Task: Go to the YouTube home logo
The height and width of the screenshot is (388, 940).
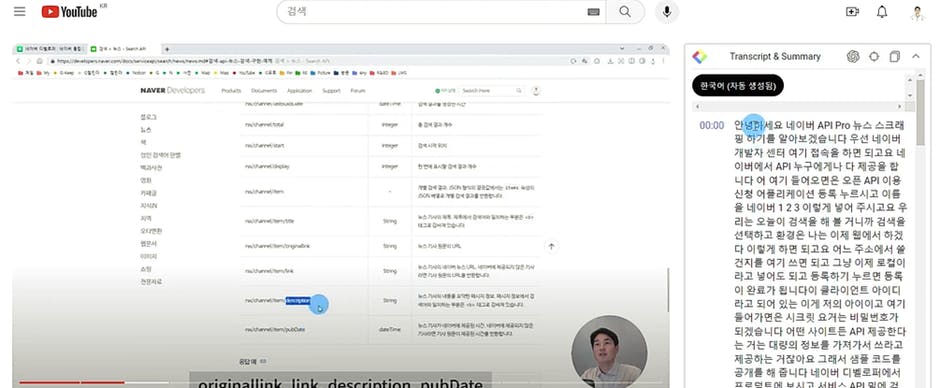Action: click(70, 11)
